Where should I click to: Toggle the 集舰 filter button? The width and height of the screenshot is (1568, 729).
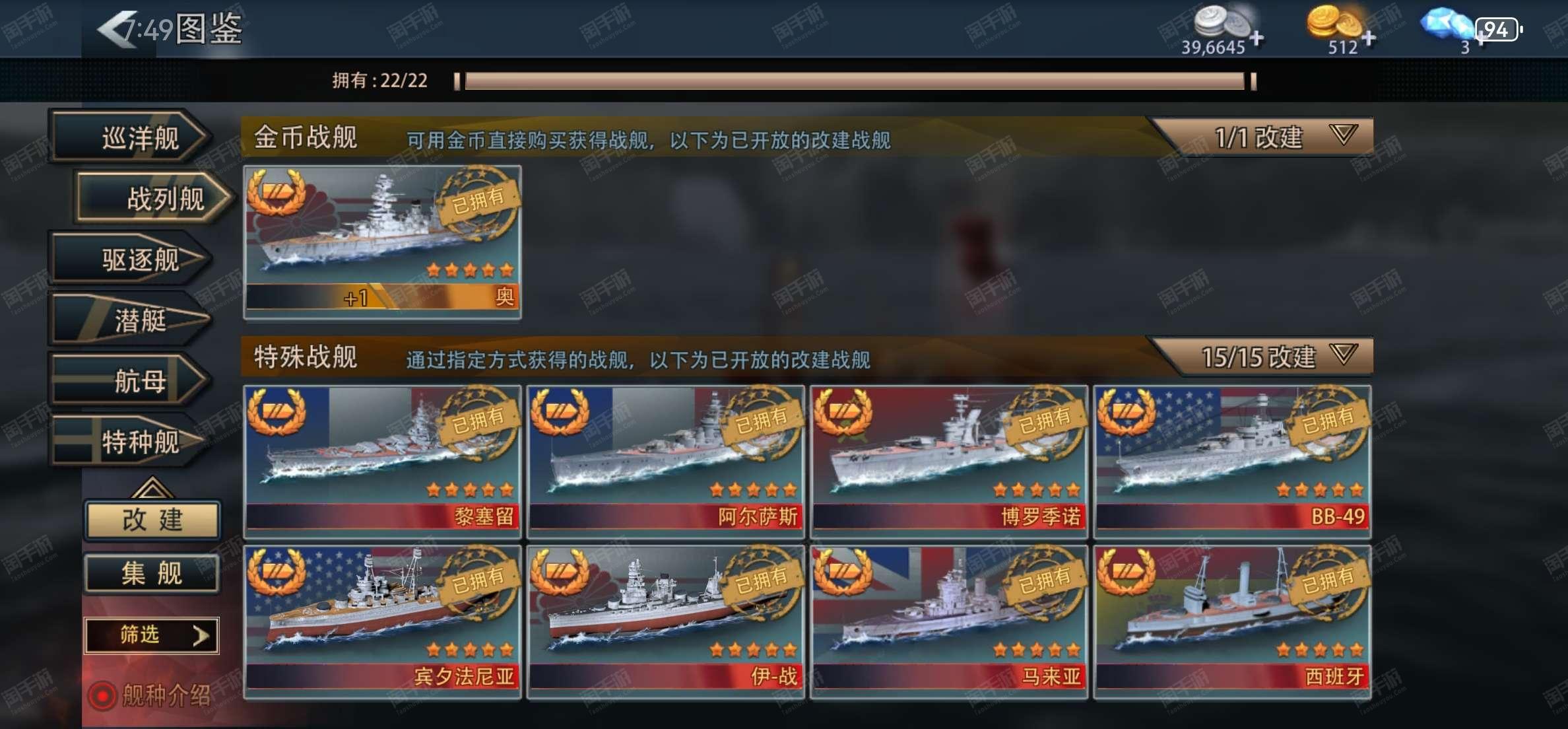click(152, 573)
